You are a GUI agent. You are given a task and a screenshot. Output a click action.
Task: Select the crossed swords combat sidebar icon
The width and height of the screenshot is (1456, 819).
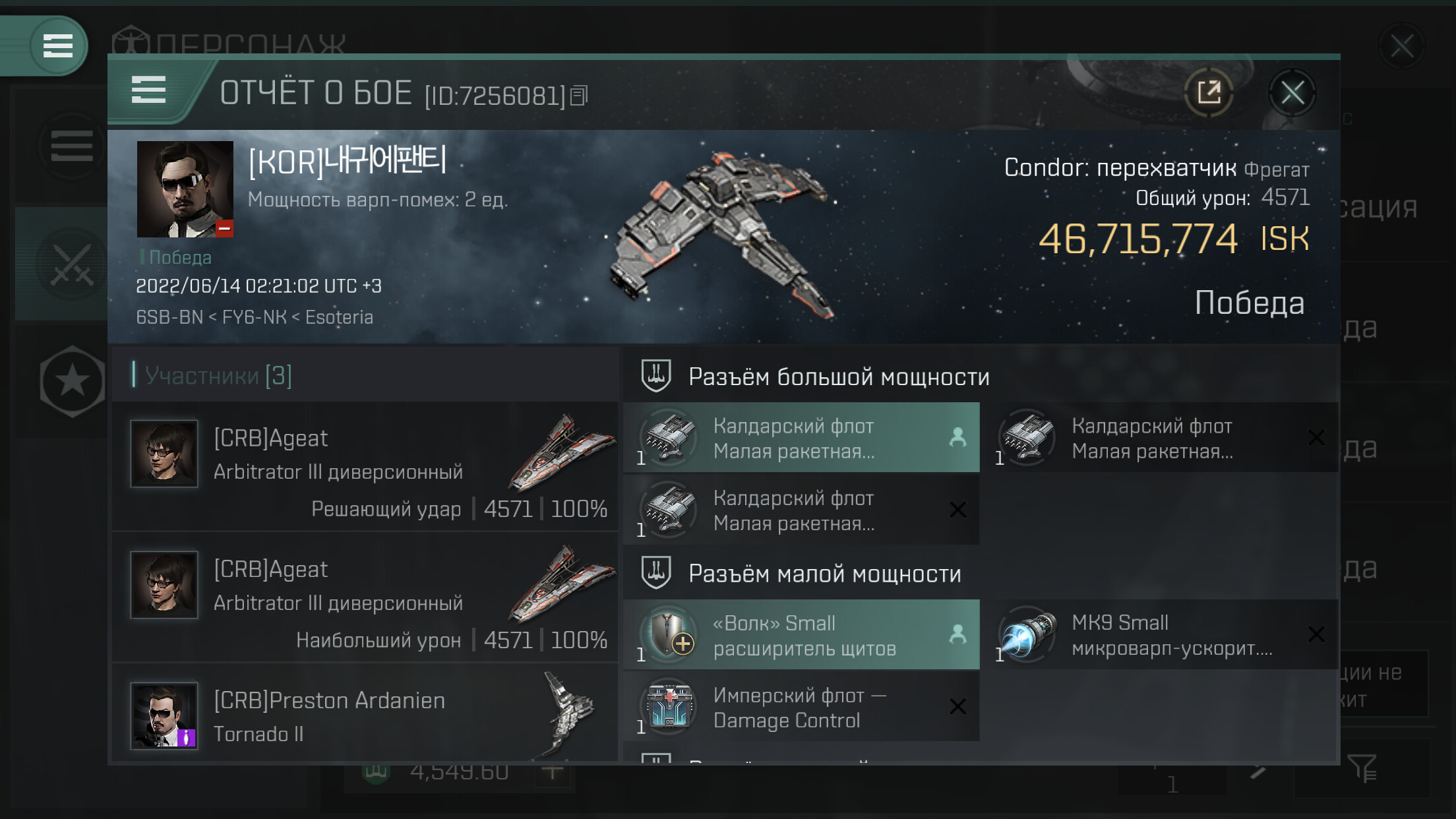click(72, 264)
